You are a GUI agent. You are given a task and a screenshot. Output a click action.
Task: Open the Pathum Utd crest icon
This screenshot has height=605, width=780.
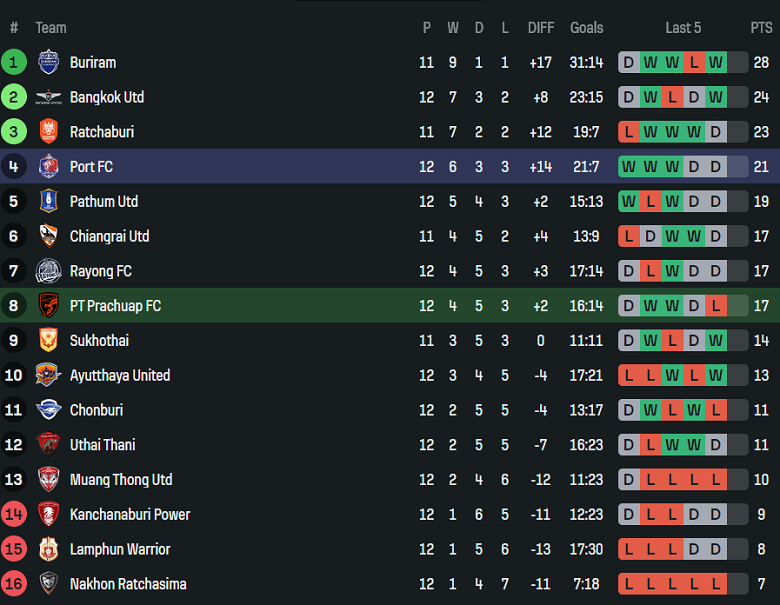point(48,202)
